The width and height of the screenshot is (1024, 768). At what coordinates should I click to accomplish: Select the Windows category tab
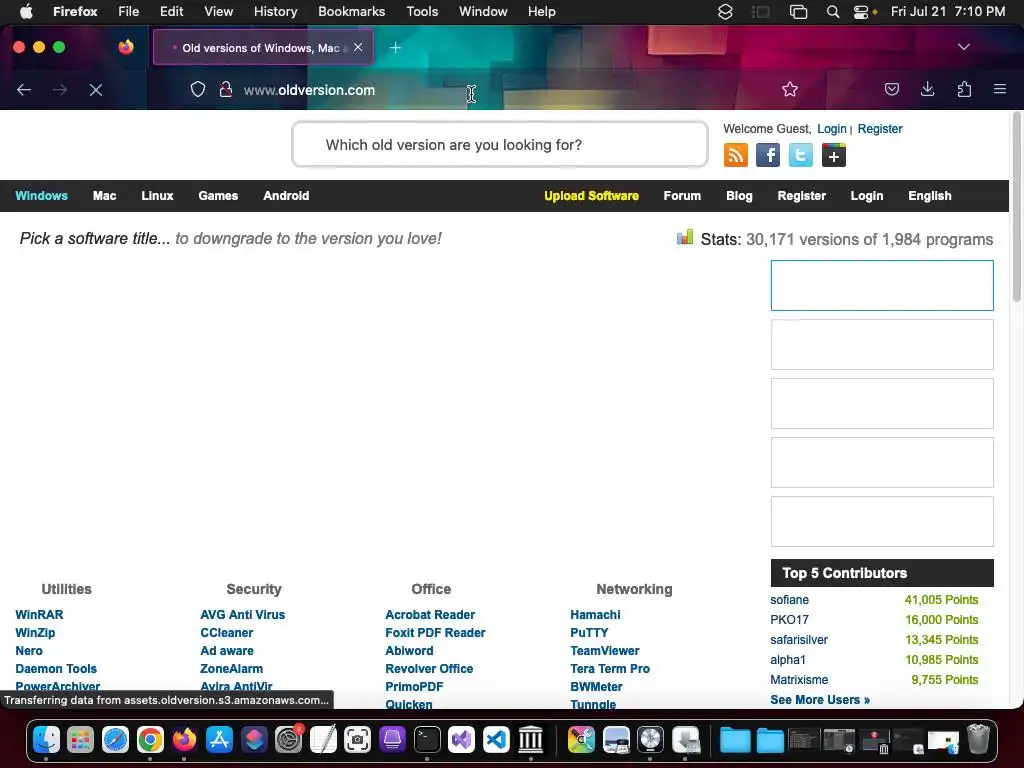[41, 196]
